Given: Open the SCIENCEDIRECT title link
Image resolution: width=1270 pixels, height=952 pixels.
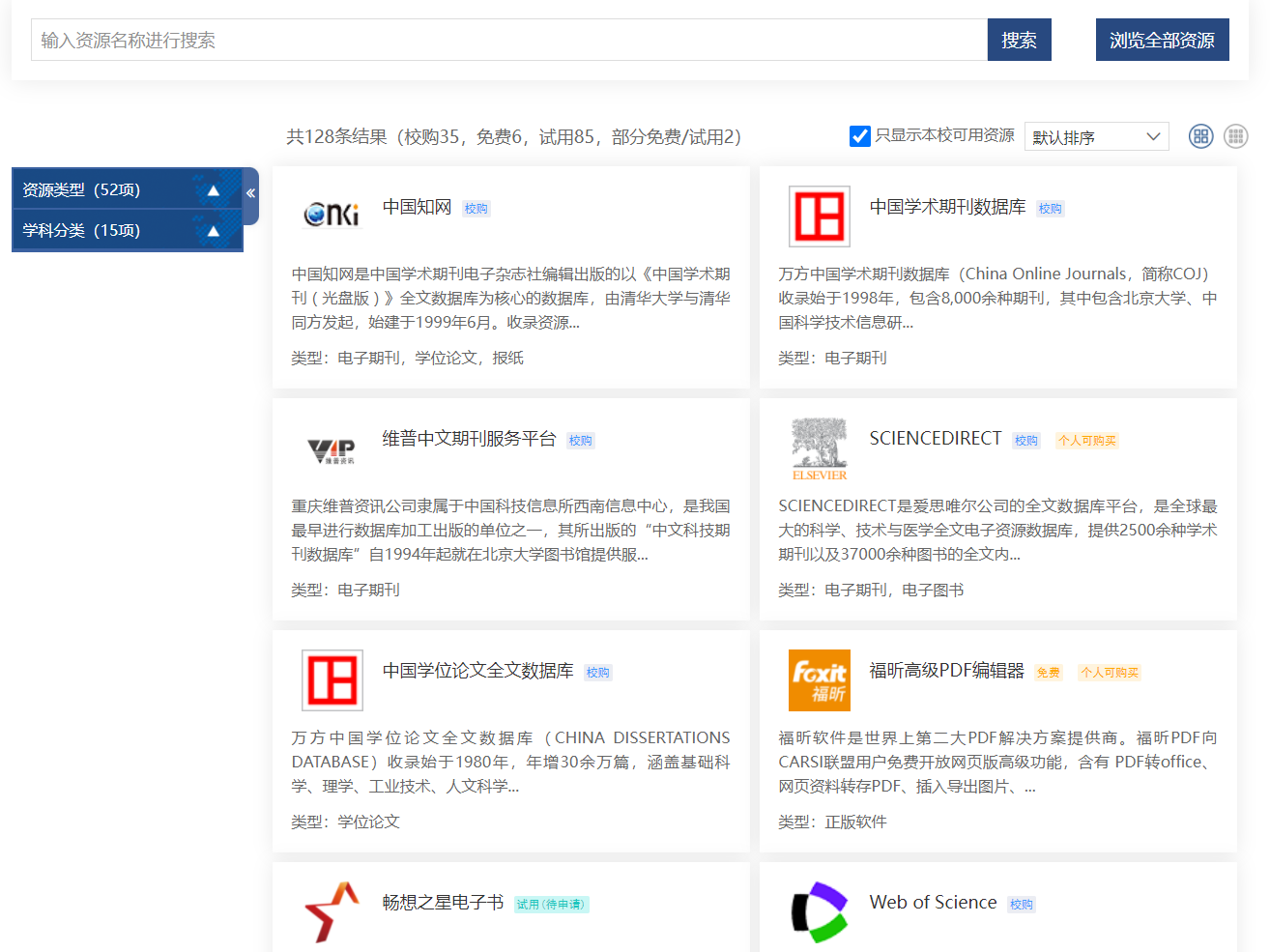Looking at the screenshot, I should pyautogui.click(x=935, y=439).
